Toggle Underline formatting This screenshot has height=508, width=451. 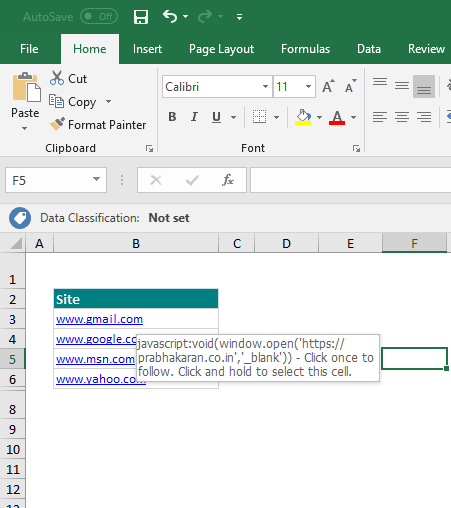(x=216, y=117)
